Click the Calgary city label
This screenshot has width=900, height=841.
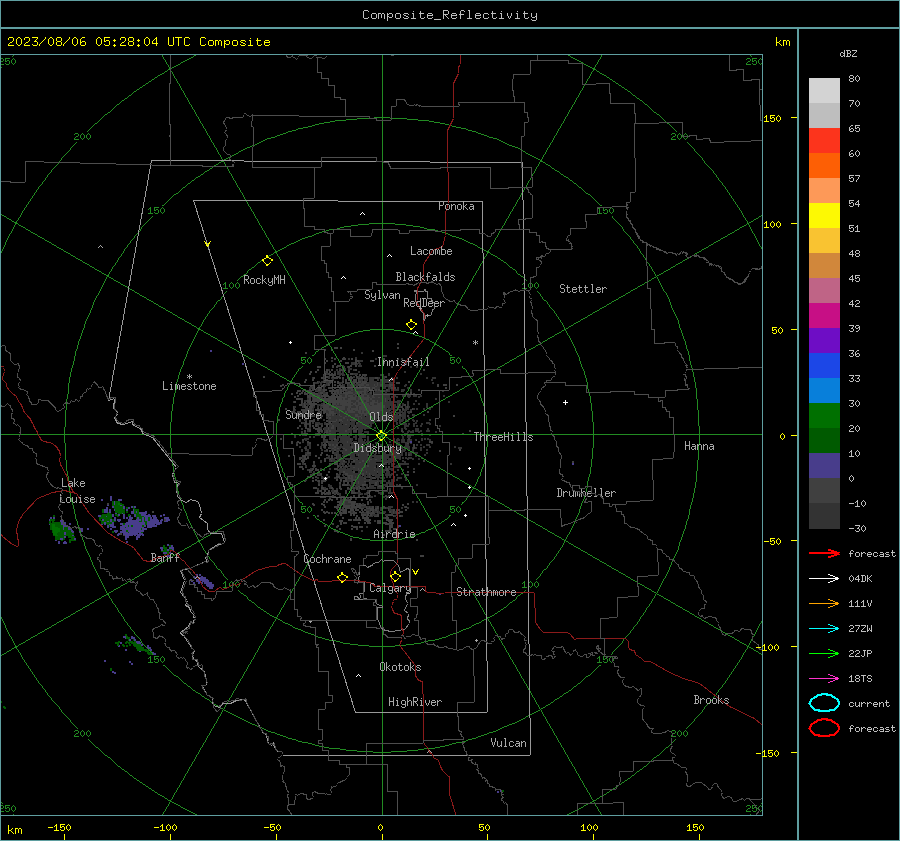click(390, 588)
